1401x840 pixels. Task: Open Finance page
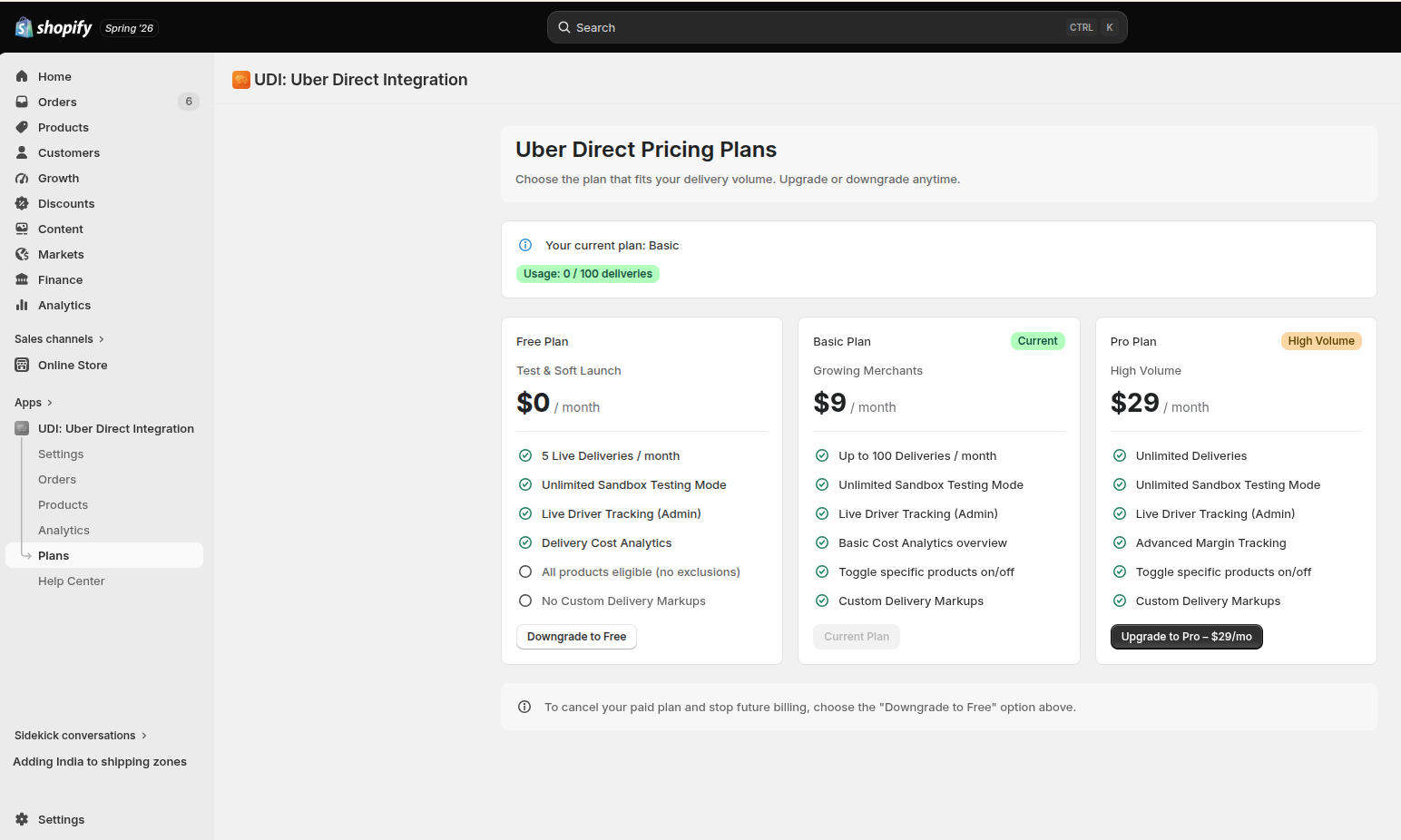[x=104, y=279]
